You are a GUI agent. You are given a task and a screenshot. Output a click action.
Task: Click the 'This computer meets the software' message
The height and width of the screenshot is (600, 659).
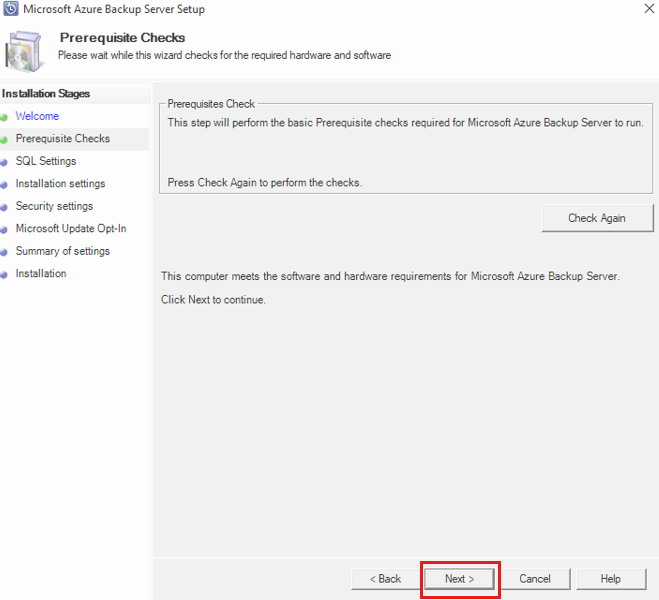390,276
